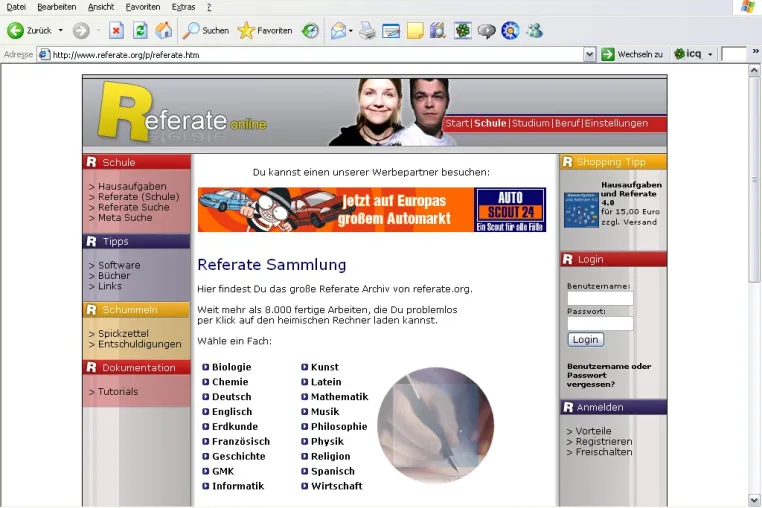Image resolution: width=762 pixels, height=508 pixels.
Task: Click the green Zurück back arrow
Action: (15, 31)
